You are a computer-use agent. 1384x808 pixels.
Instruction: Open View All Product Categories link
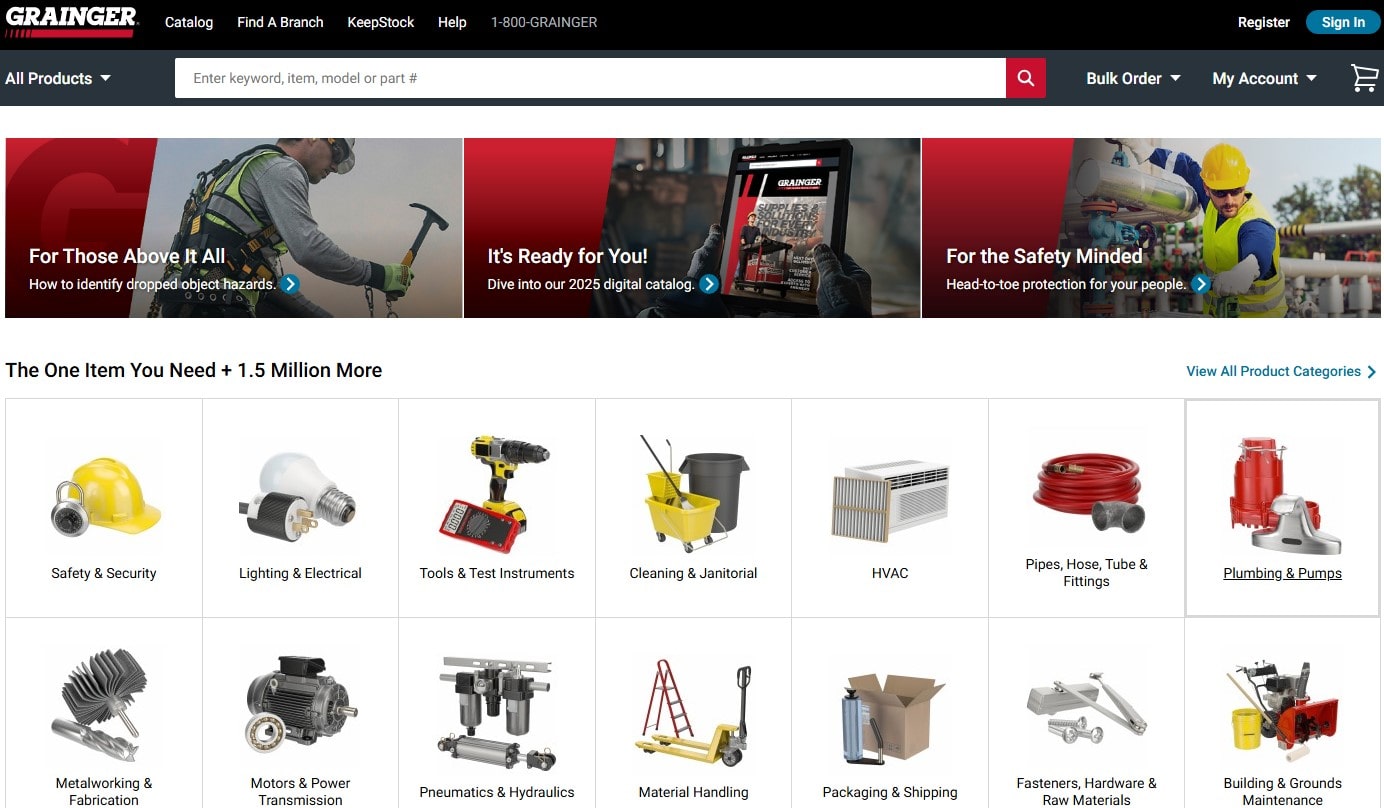[1281, 371]
